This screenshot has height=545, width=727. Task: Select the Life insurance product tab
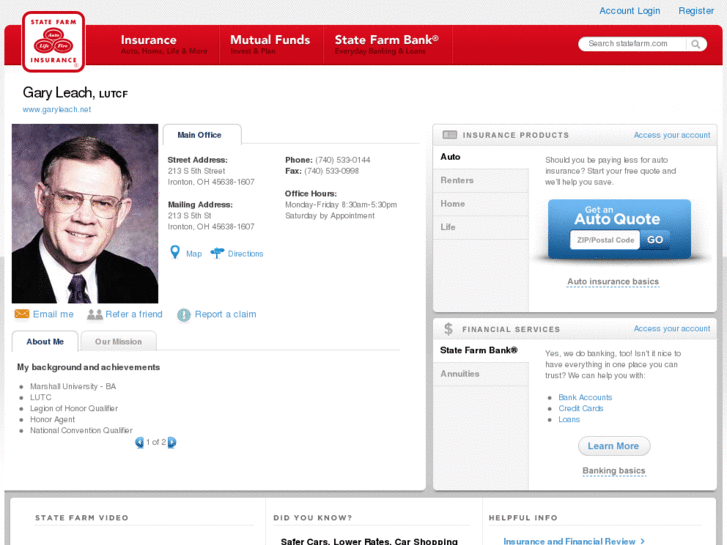click(x=481, y=227)
